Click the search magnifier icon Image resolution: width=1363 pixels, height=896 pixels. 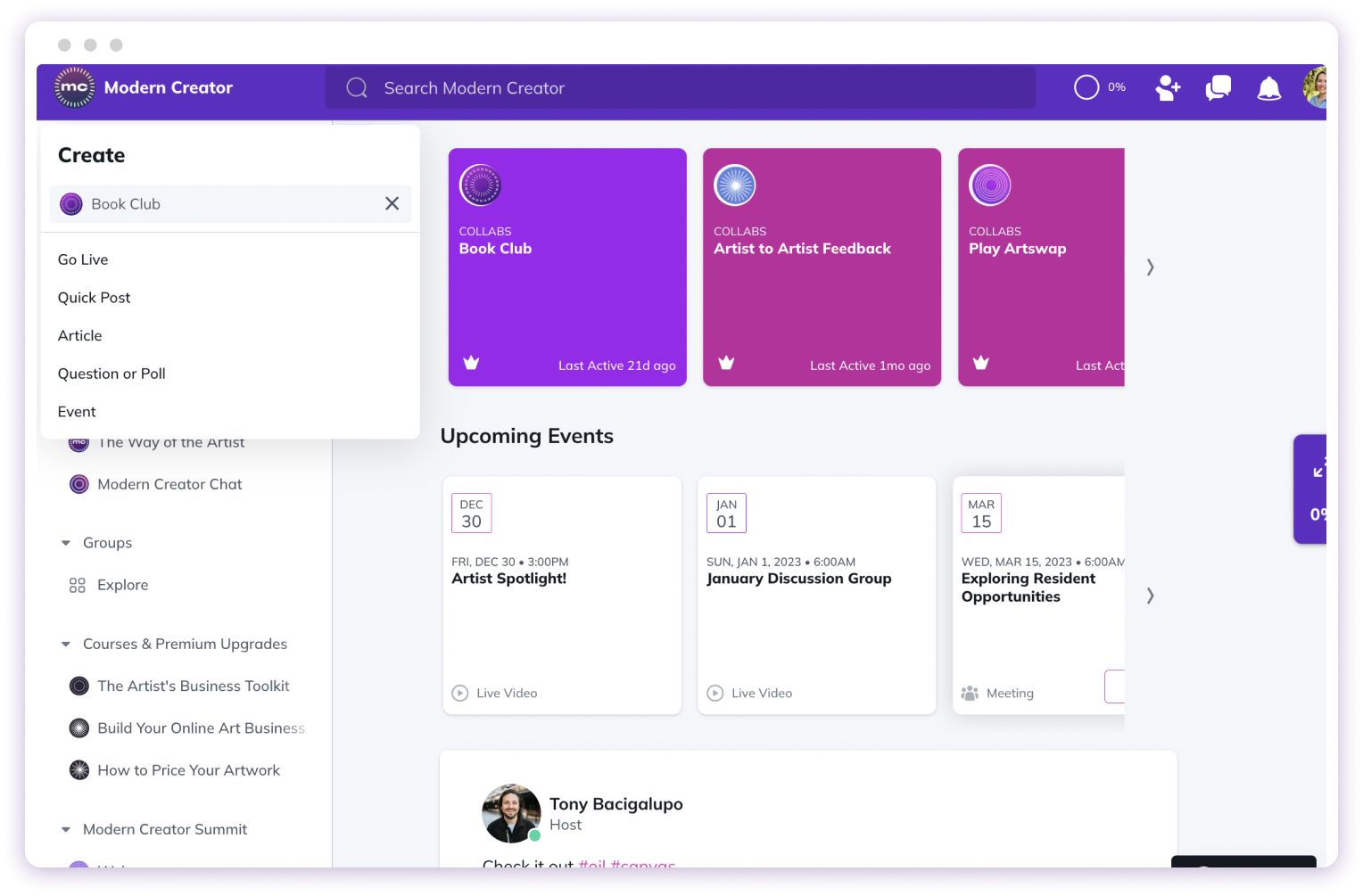357,87
